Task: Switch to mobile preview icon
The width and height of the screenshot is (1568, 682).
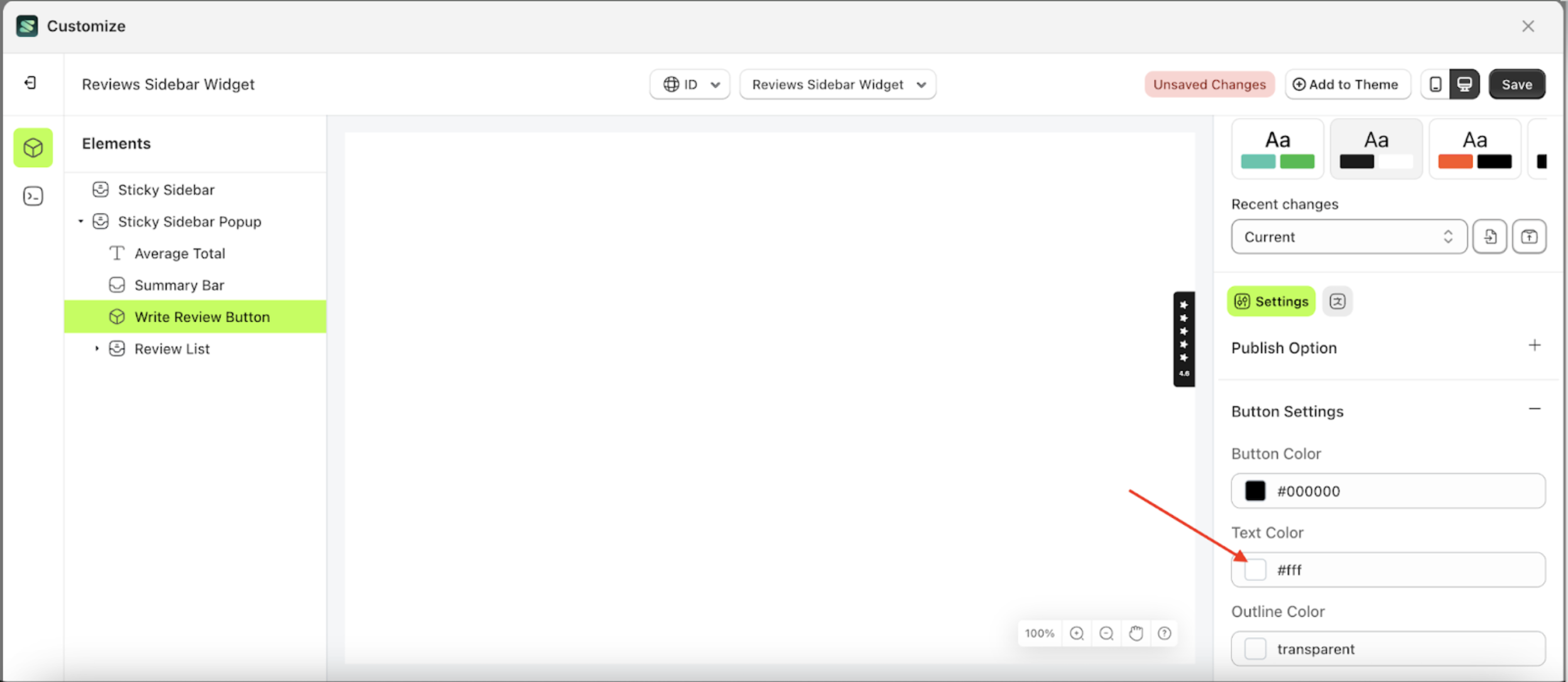Action: (x=1434, y=84)
